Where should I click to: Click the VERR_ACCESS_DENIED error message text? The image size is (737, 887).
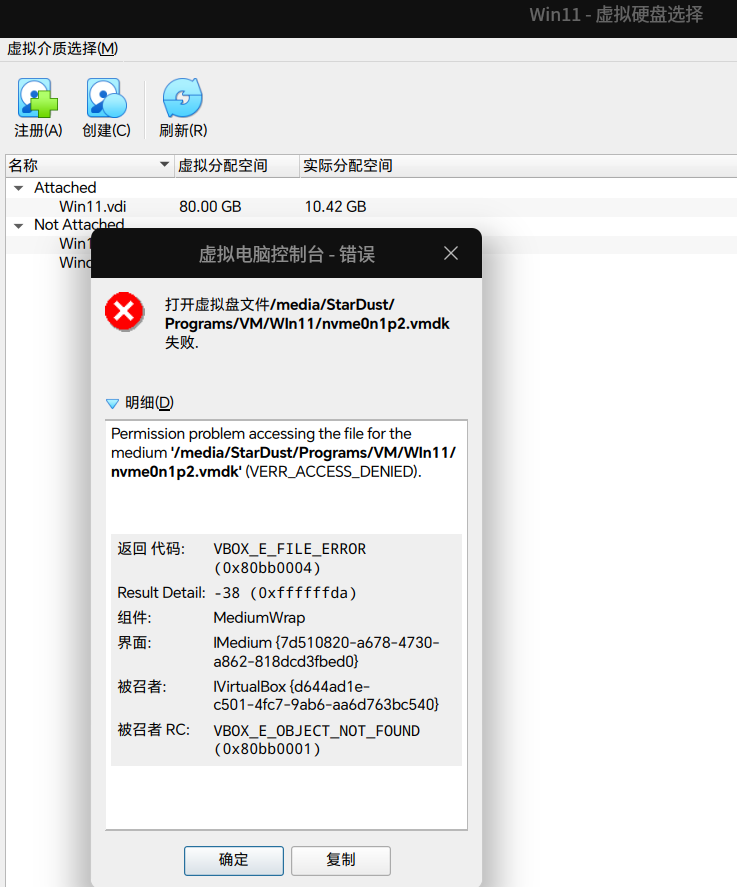coord(283,453)
